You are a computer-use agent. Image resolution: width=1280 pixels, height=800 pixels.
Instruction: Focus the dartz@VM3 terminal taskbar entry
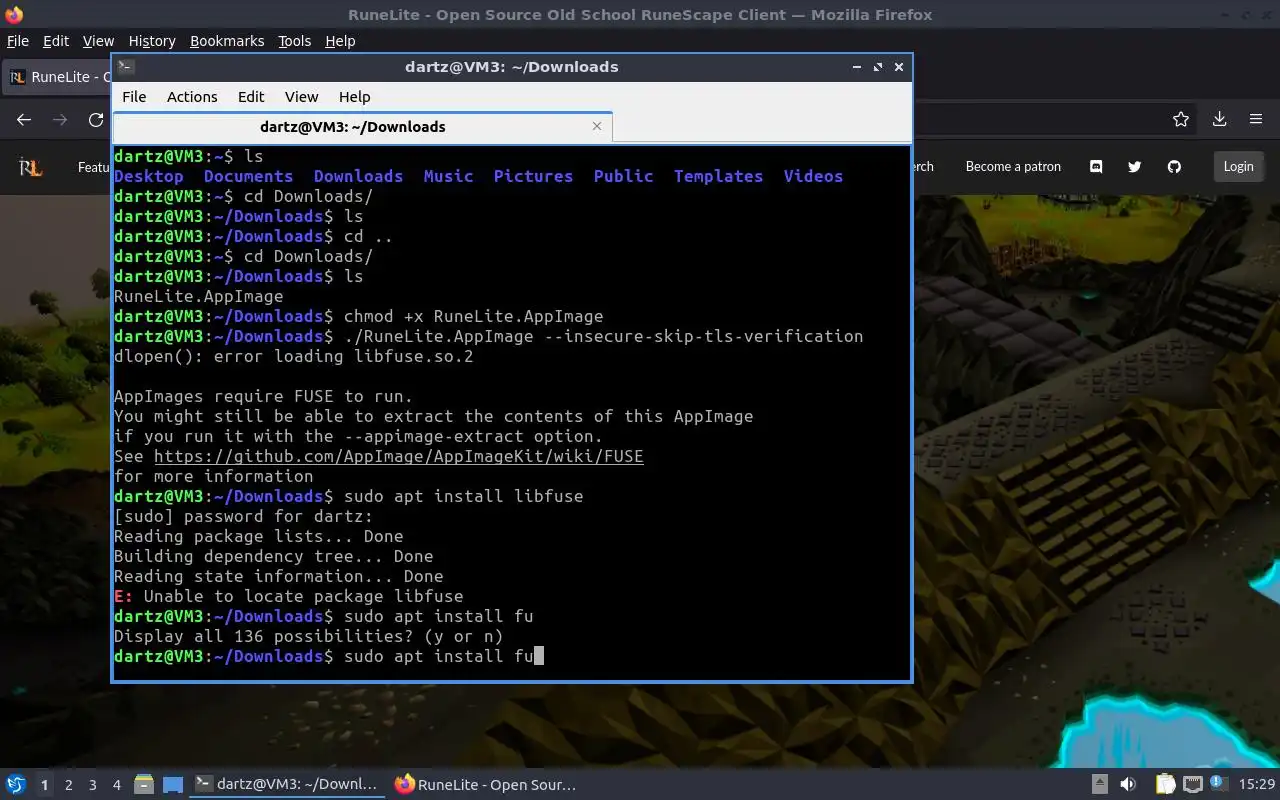click(287, 785)
